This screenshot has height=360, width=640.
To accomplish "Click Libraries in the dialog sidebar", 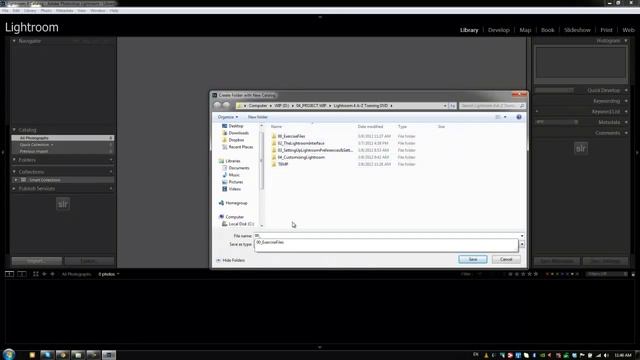I will 233,161.
